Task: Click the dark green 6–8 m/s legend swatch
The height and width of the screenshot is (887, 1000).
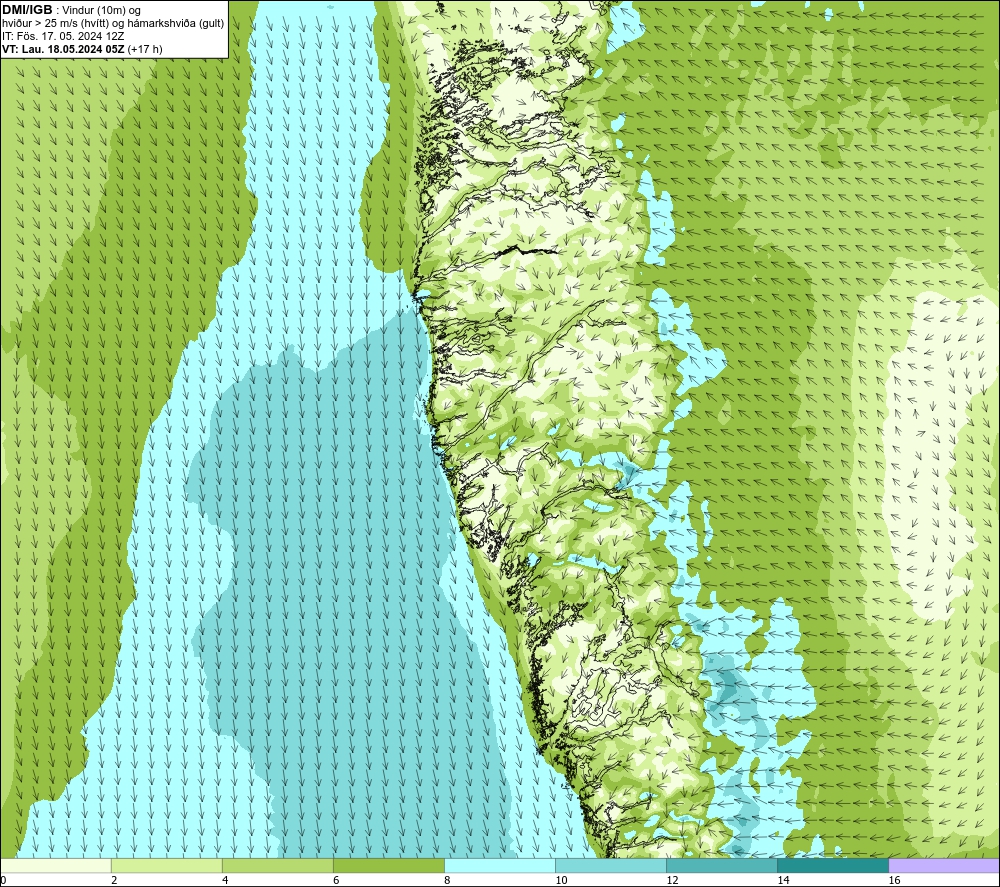Action: coord(389,866)
